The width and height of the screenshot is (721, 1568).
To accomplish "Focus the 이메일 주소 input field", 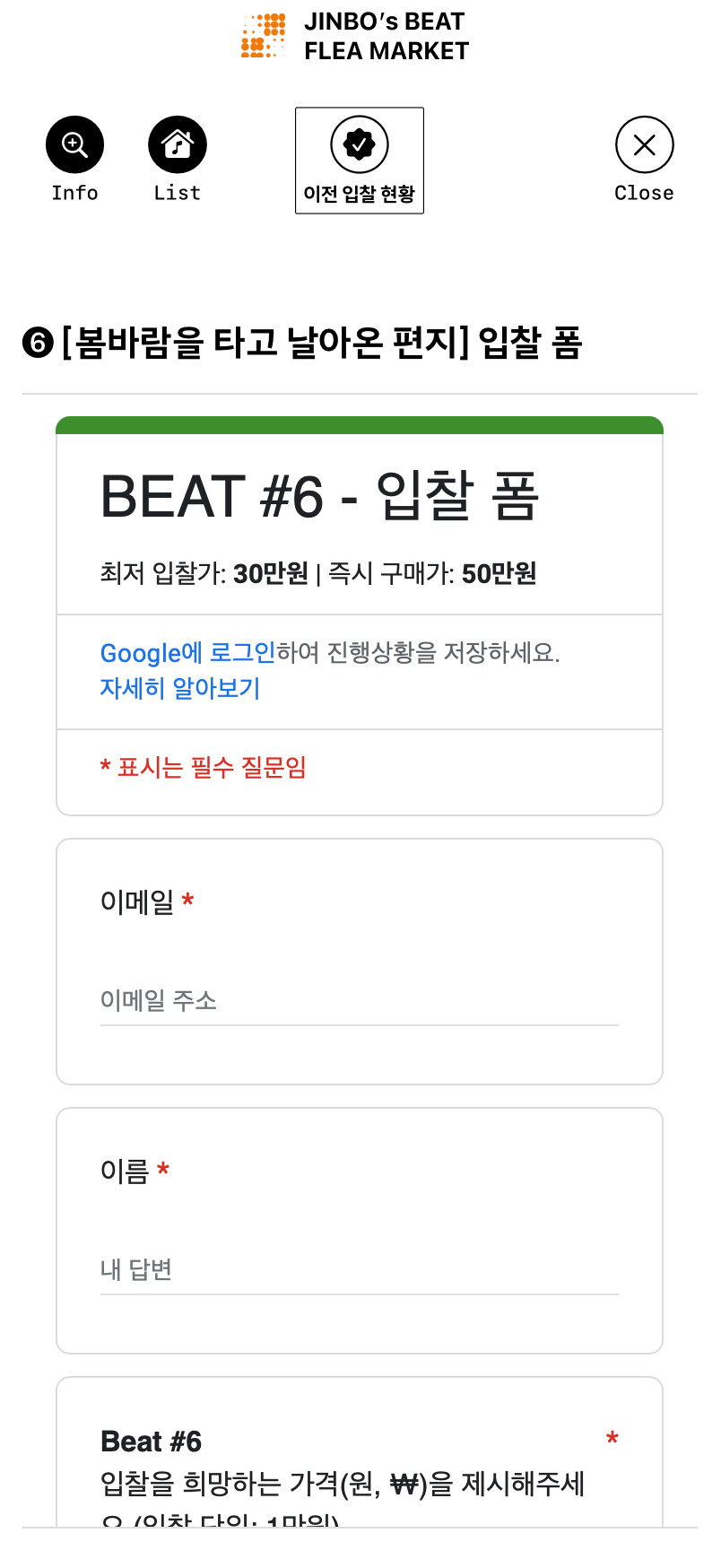I will 360,1001.
